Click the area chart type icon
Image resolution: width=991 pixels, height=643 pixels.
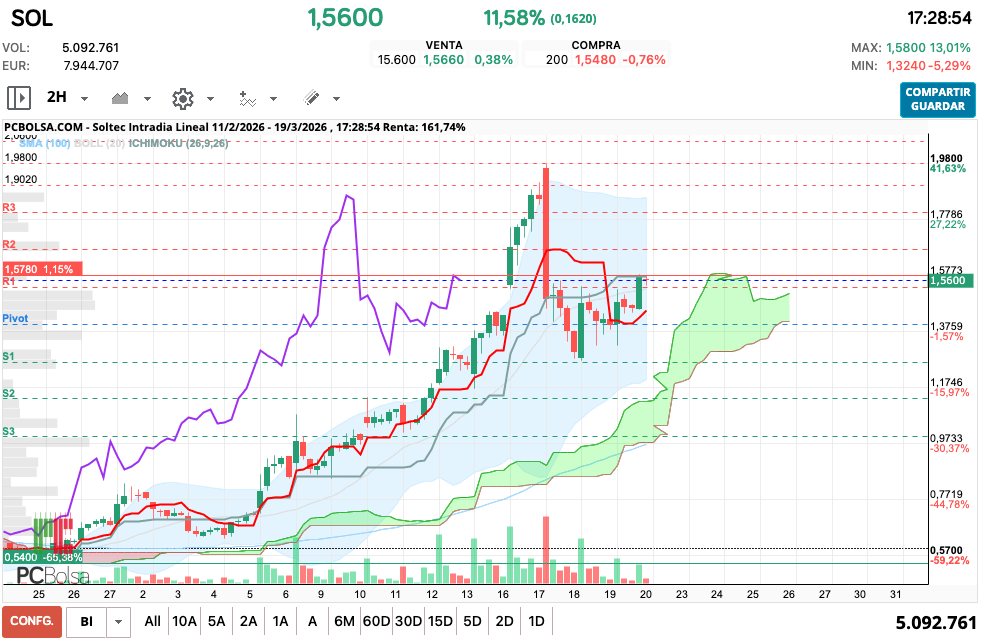[x=120, y=98]
